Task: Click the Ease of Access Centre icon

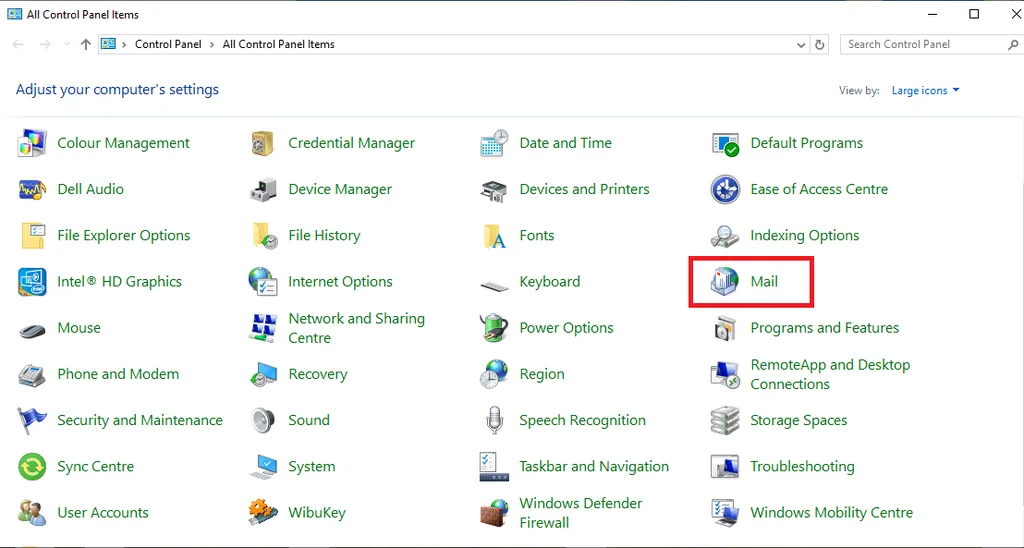Action: pos(725,189)
